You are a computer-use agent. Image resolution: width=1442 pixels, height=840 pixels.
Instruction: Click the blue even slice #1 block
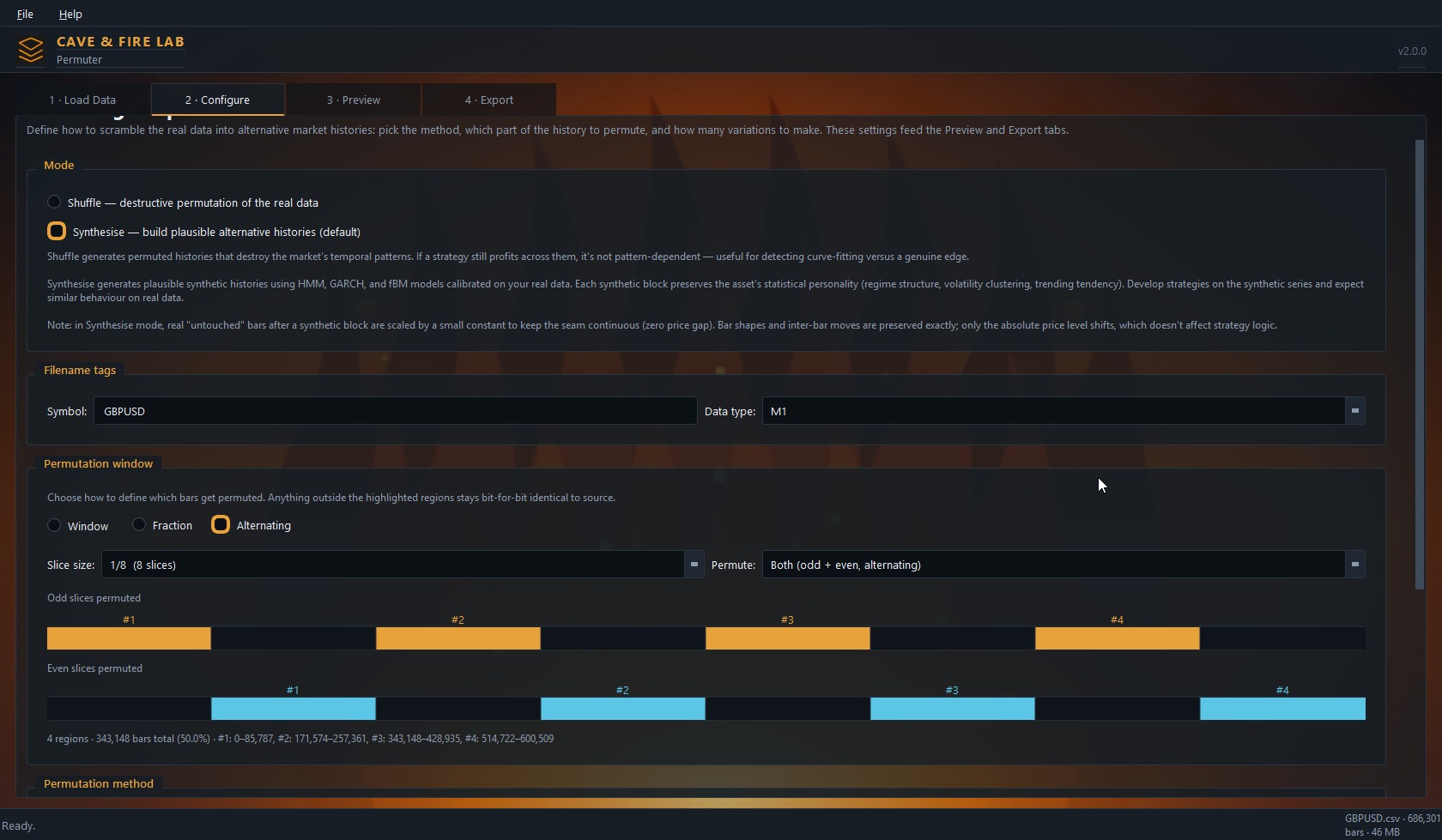point(294,709)
